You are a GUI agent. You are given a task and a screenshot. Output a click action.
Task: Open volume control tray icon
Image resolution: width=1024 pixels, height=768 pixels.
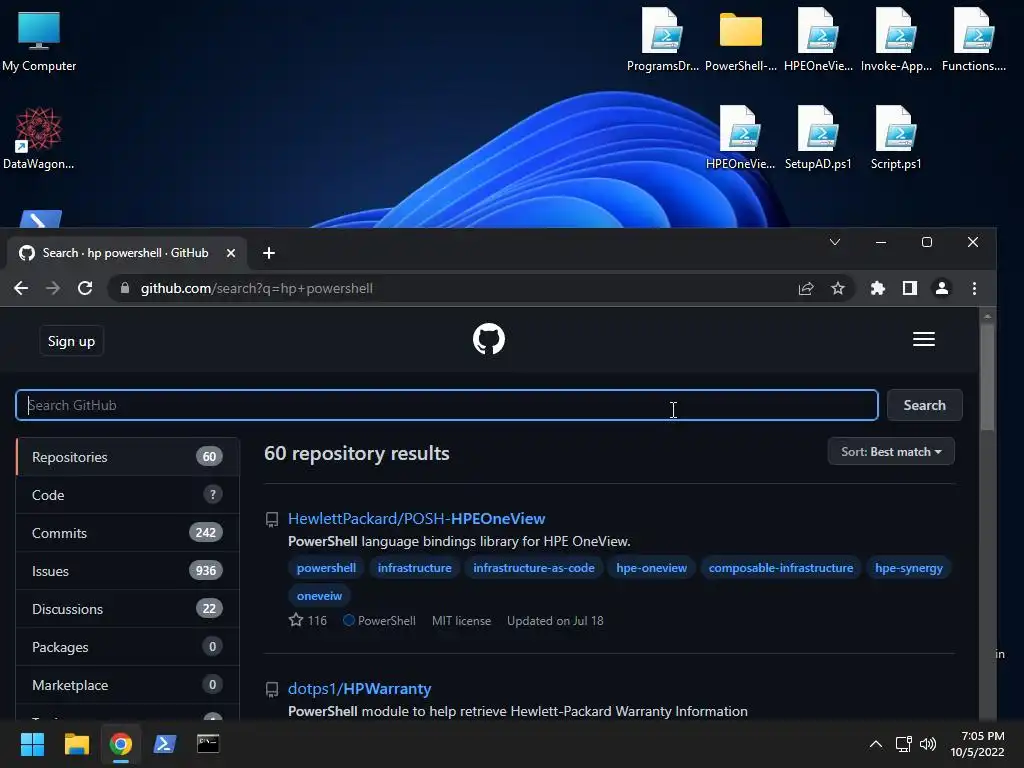[x=927, y=744]
